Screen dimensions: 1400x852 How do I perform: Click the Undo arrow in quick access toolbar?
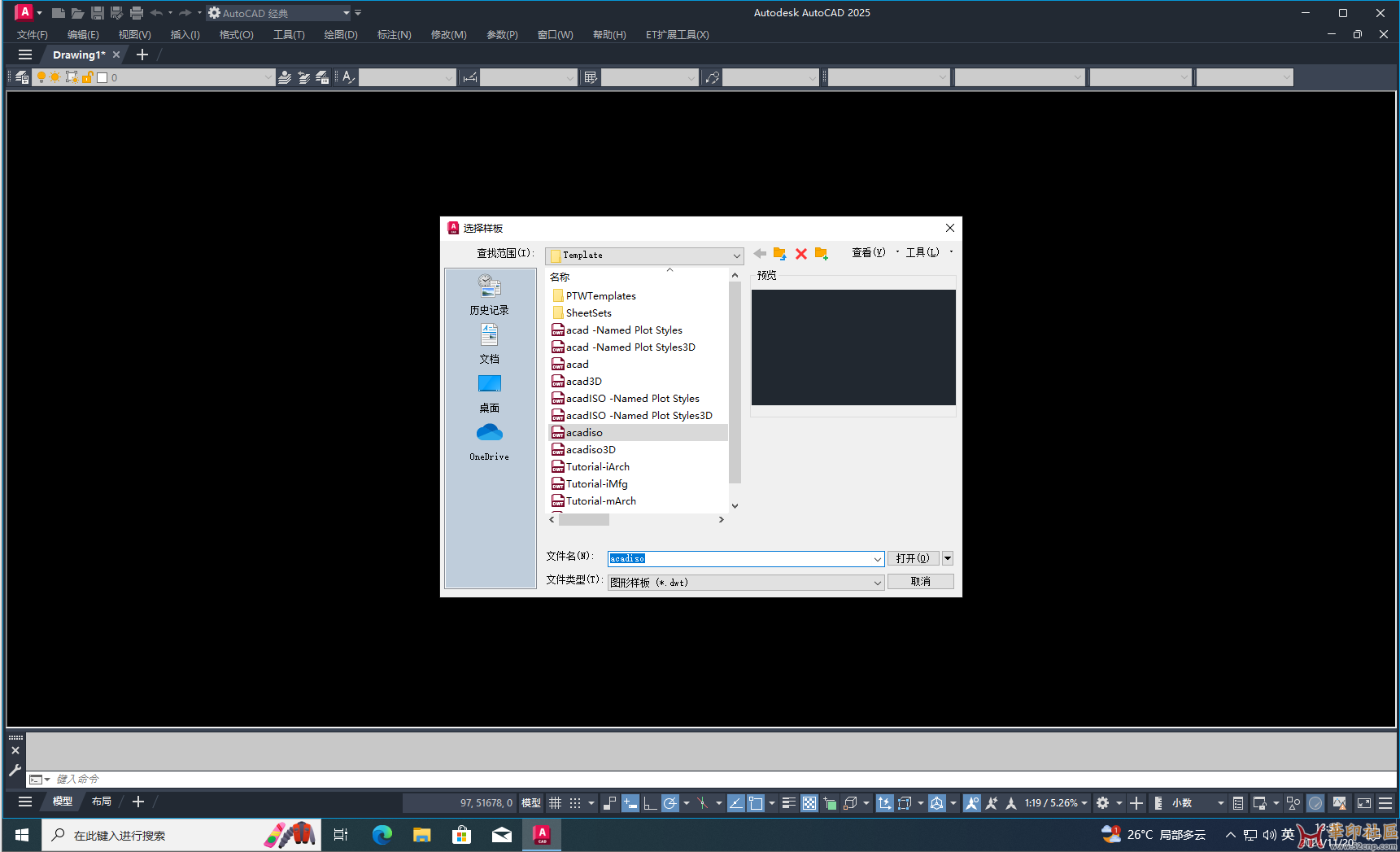pyautogui.click(x=156, y=13)
